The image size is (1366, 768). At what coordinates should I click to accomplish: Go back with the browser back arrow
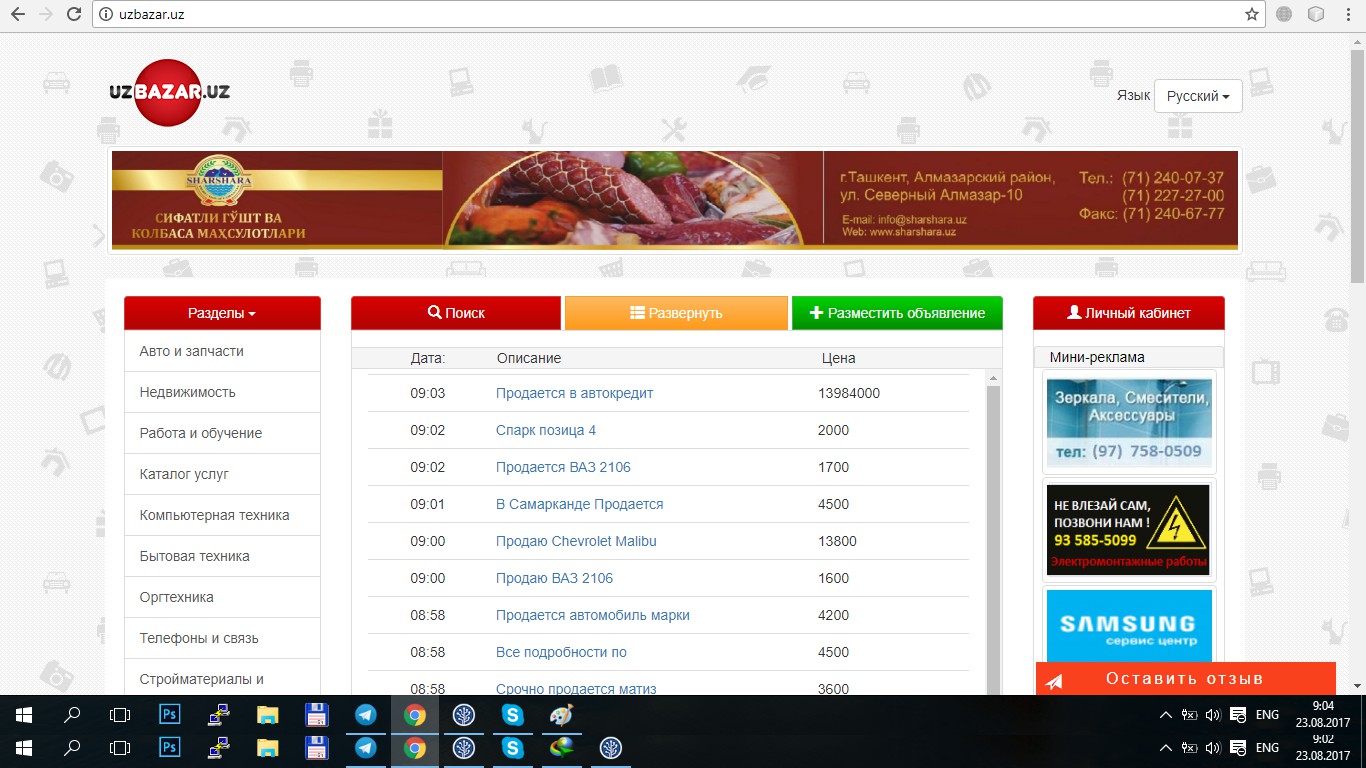(x=17, y=15)
